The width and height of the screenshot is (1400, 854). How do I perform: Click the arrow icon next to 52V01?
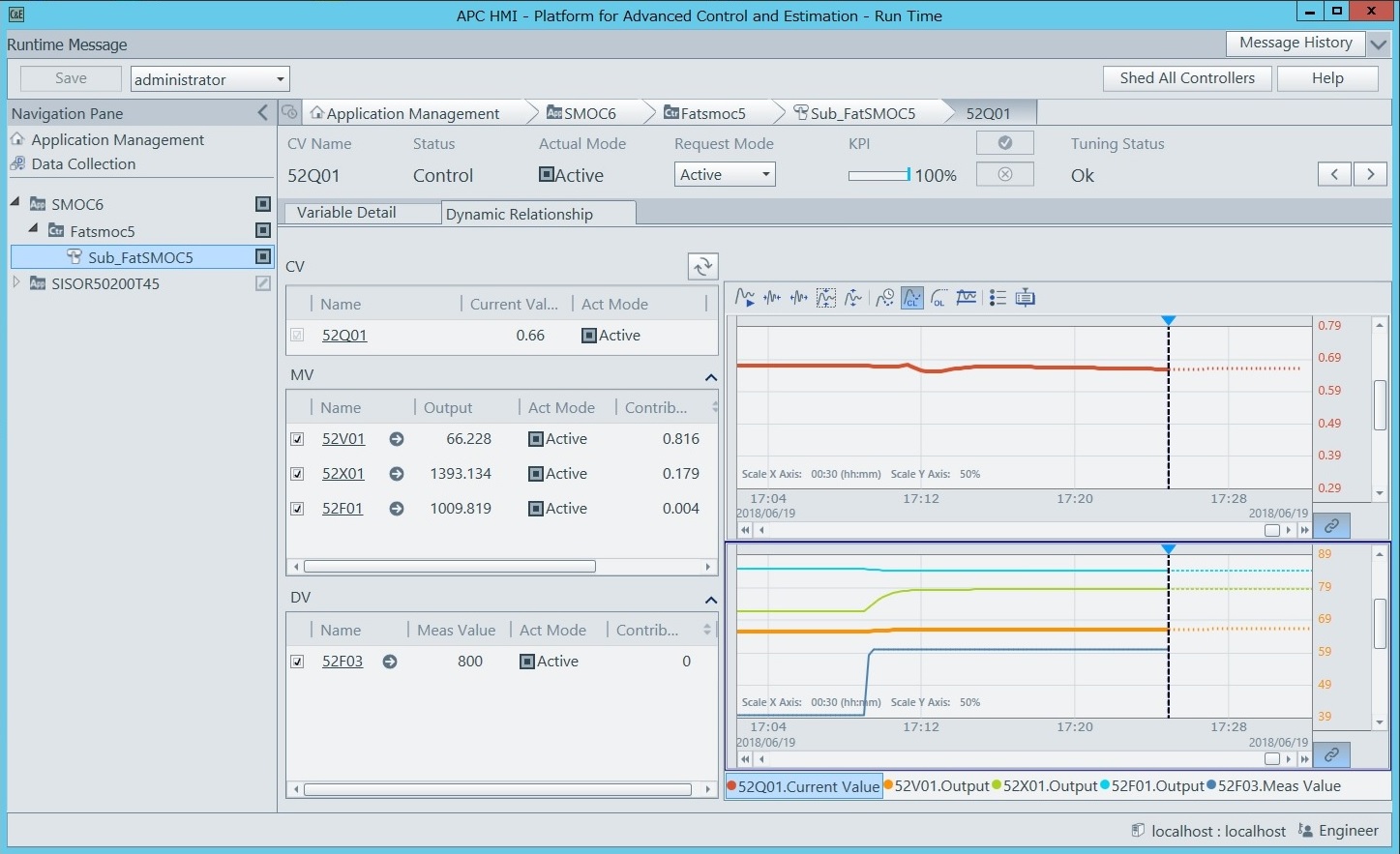pyautogui.click(x=397, y=439)
